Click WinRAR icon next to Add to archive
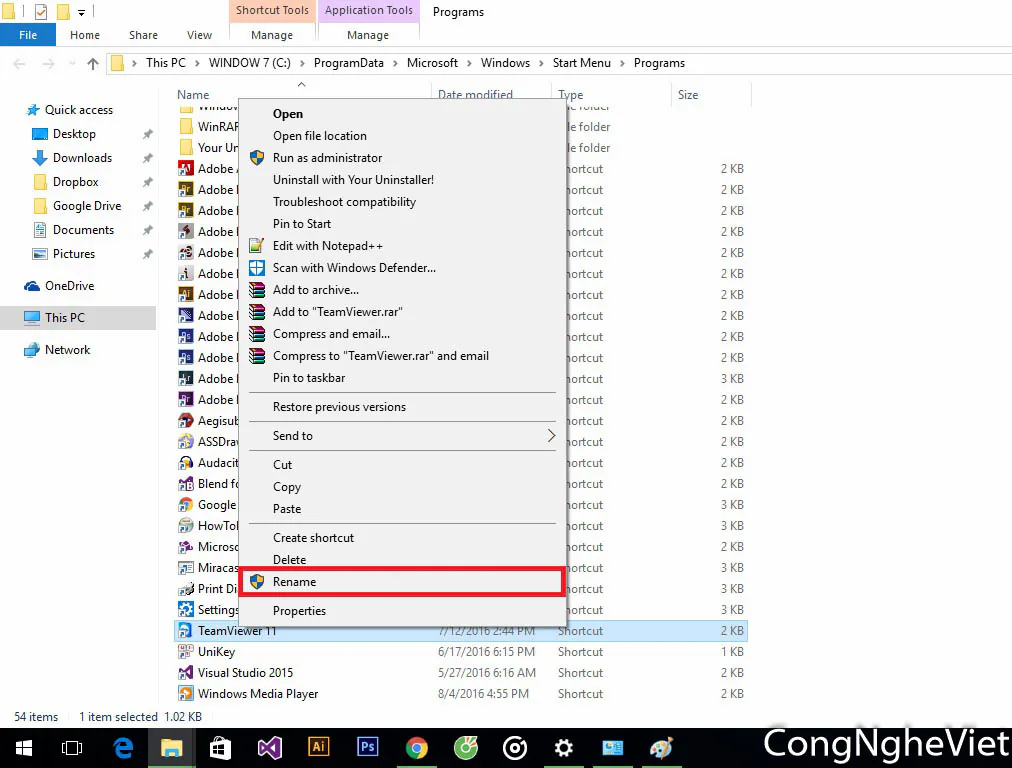The height and width of the screenshot is (768, 1012). click(x=257, y=290)
